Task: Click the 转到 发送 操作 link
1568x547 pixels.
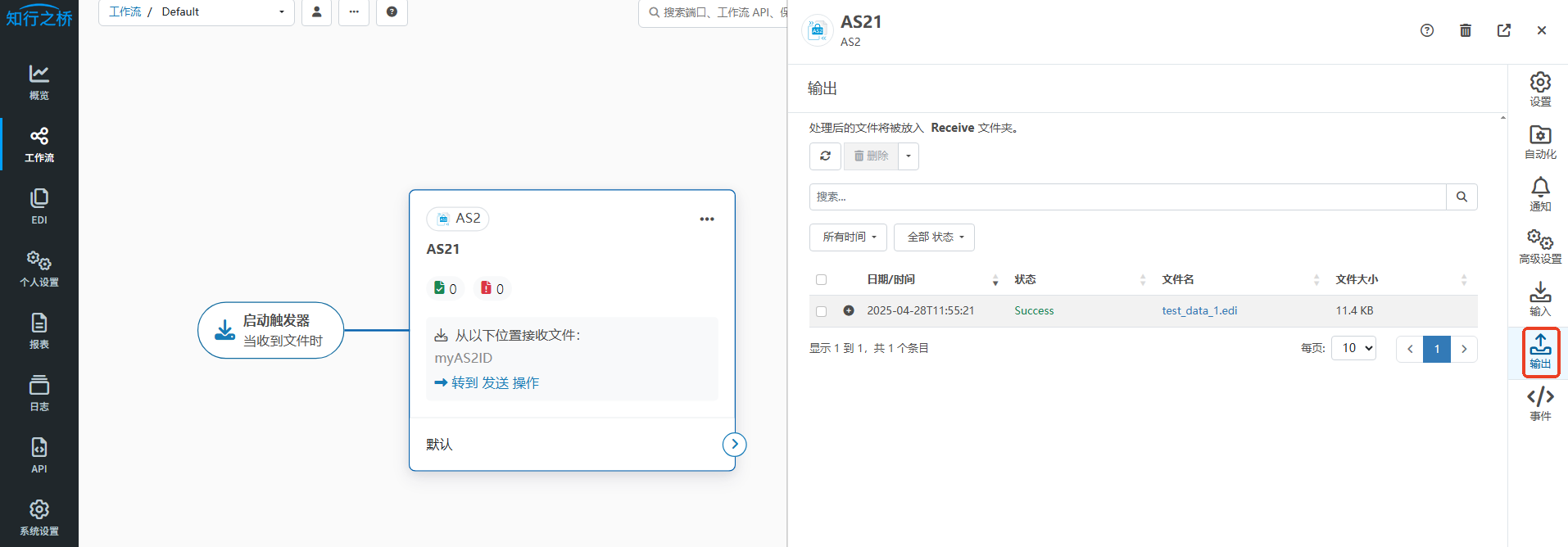Action: (x=494, y=382)
